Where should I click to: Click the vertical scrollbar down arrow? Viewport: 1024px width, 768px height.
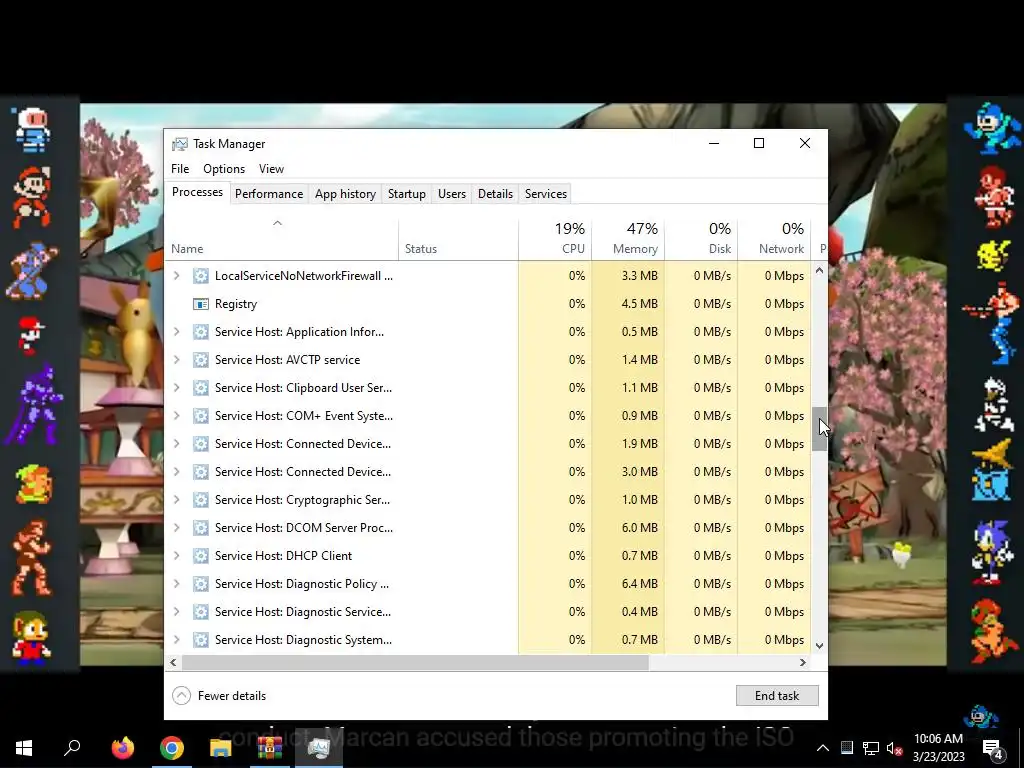coord(820,646)
